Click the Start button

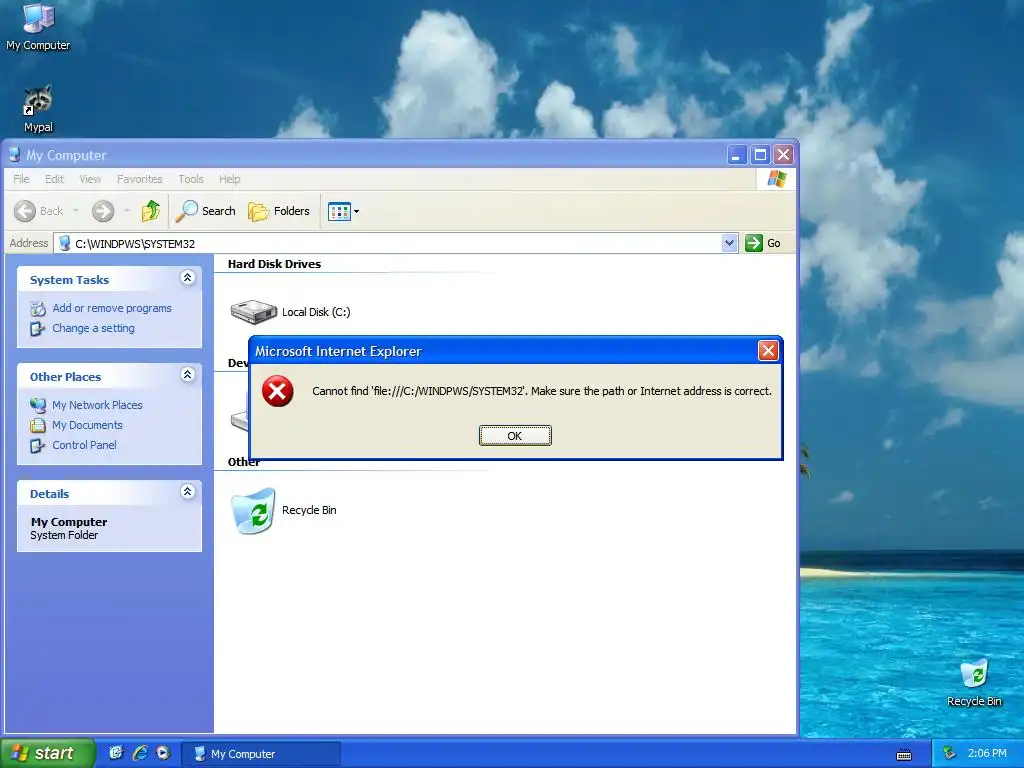click(46, 753)
